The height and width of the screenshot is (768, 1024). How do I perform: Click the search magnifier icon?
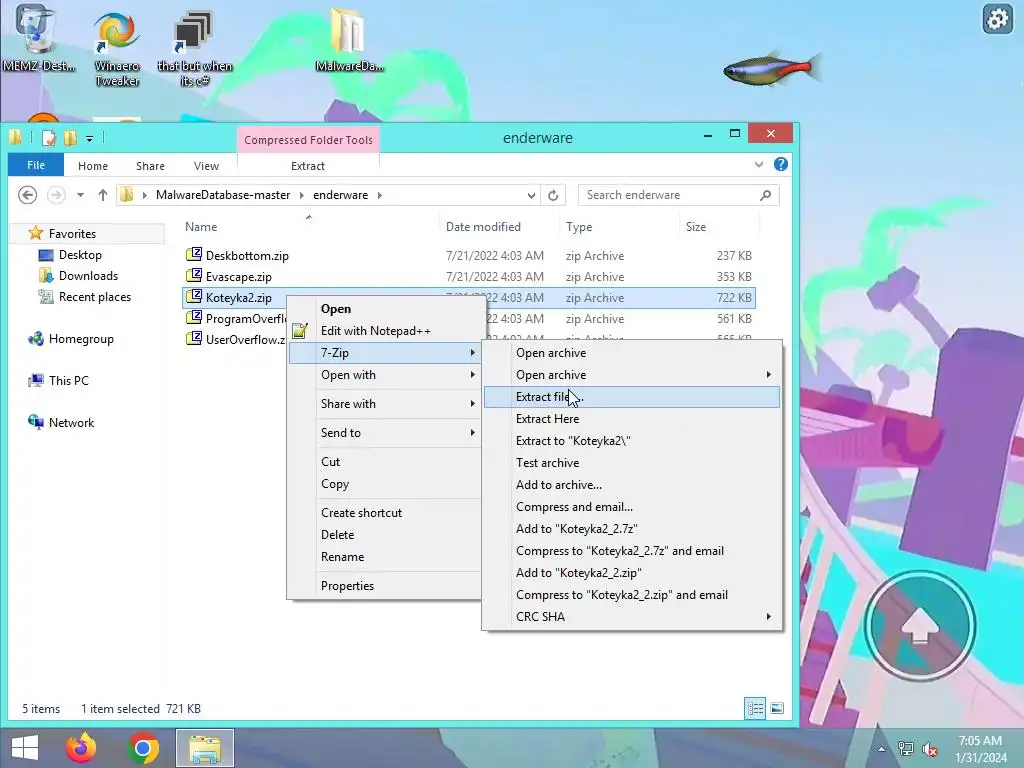765,195
